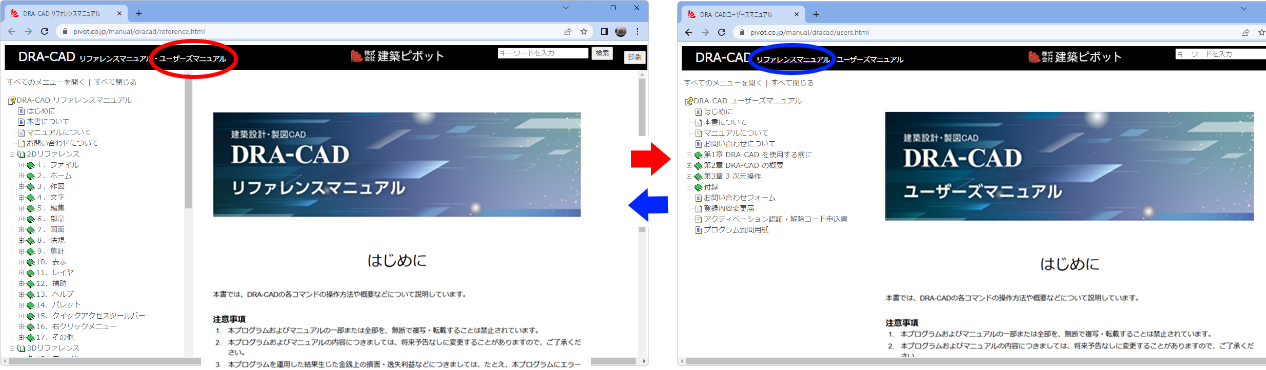
Task: Close the DRA-CAD ユーザーズマニュアル tab
Action: 796,15
